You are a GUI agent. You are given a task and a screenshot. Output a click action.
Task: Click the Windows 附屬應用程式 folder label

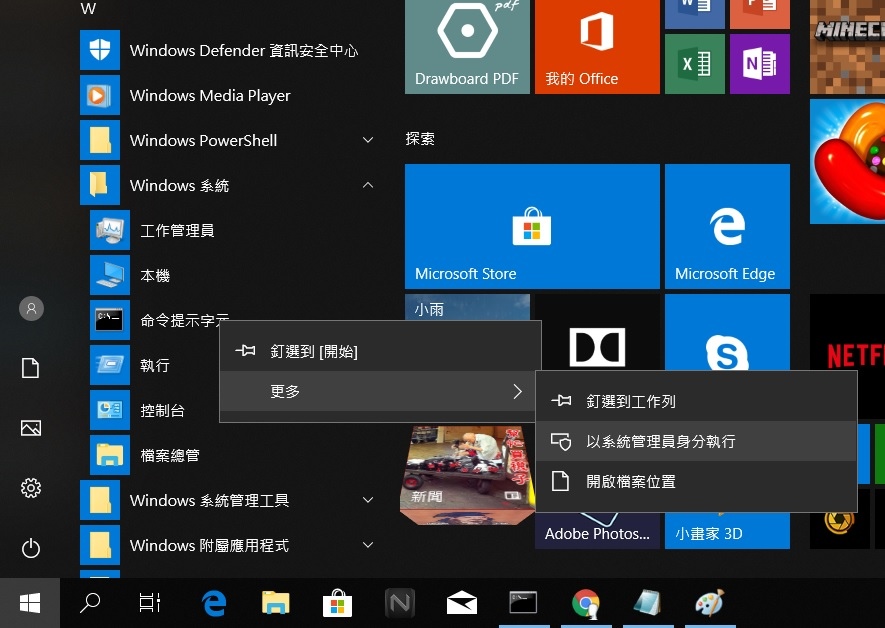pyautogui.click(x=209, y=545)
